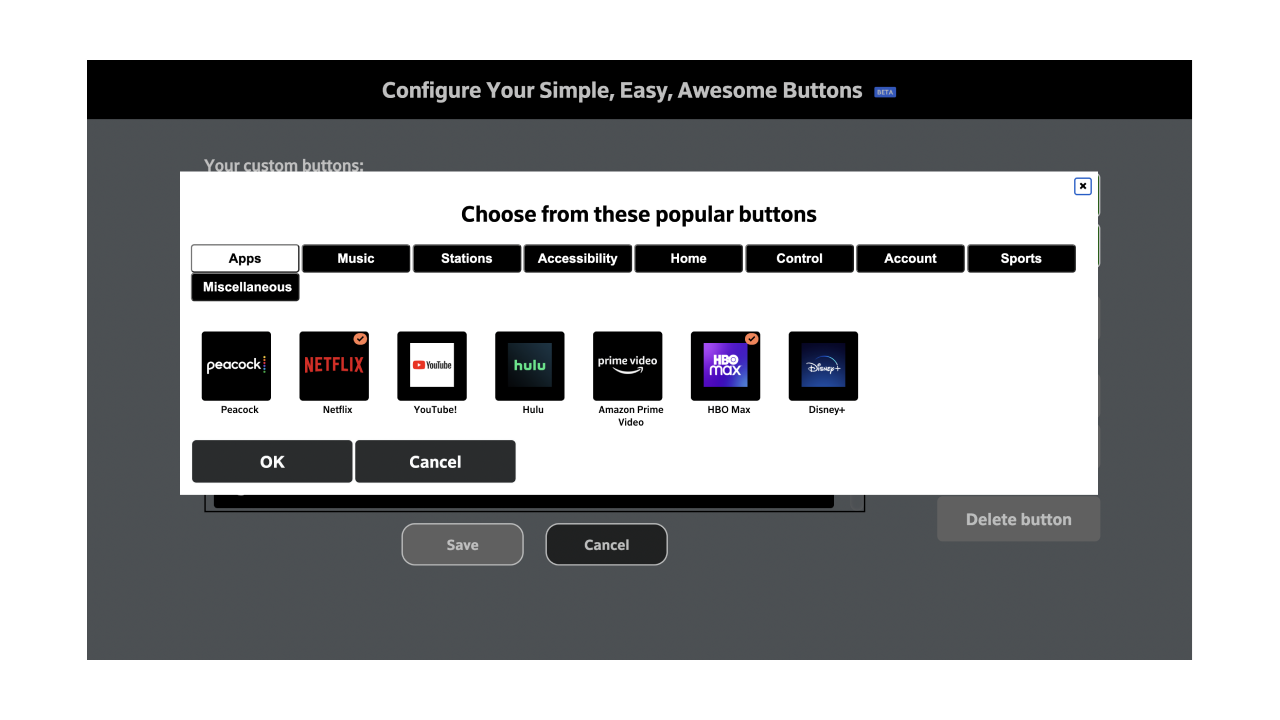Click the Netflix app icon
This screenshot has width=1280, height=720.
[334, 366]
